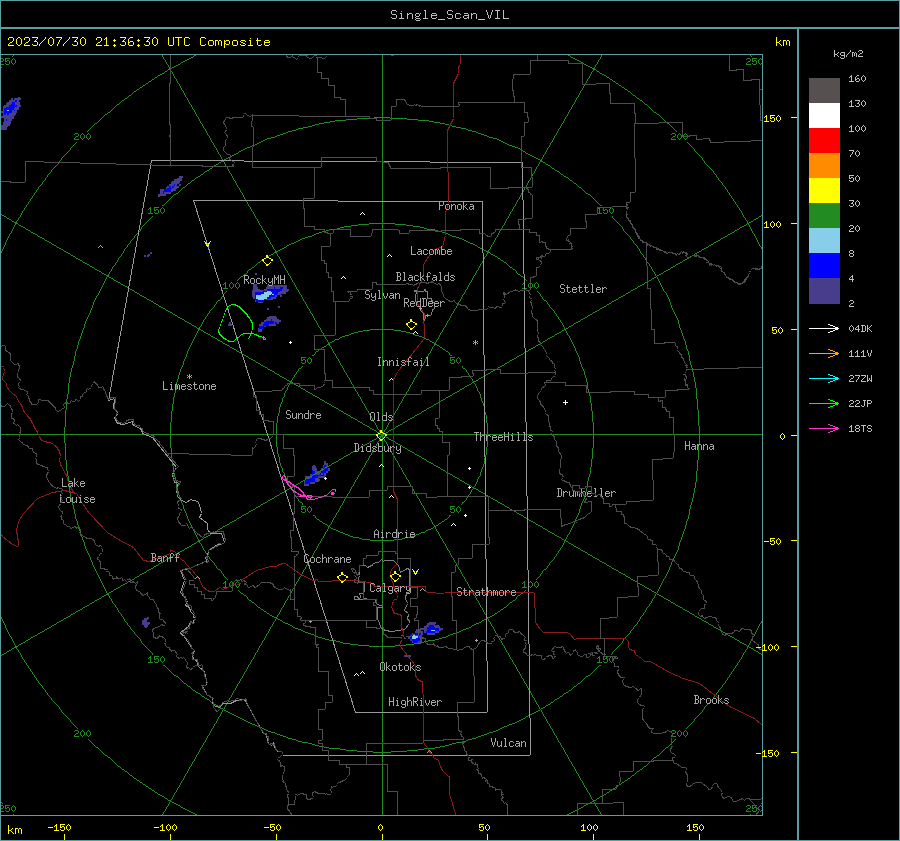Select the yellow diamond marker below RedDeer
900x841 pixels.
(x=411, y=325)
